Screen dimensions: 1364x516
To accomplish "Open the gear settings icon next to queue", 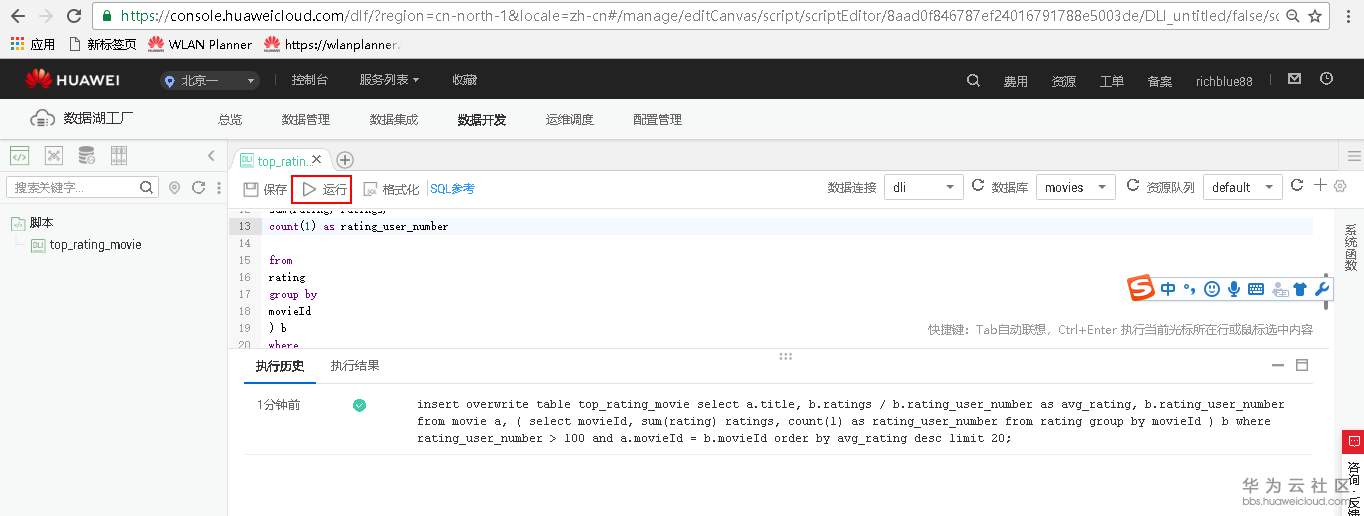I will pos(1341,186).
